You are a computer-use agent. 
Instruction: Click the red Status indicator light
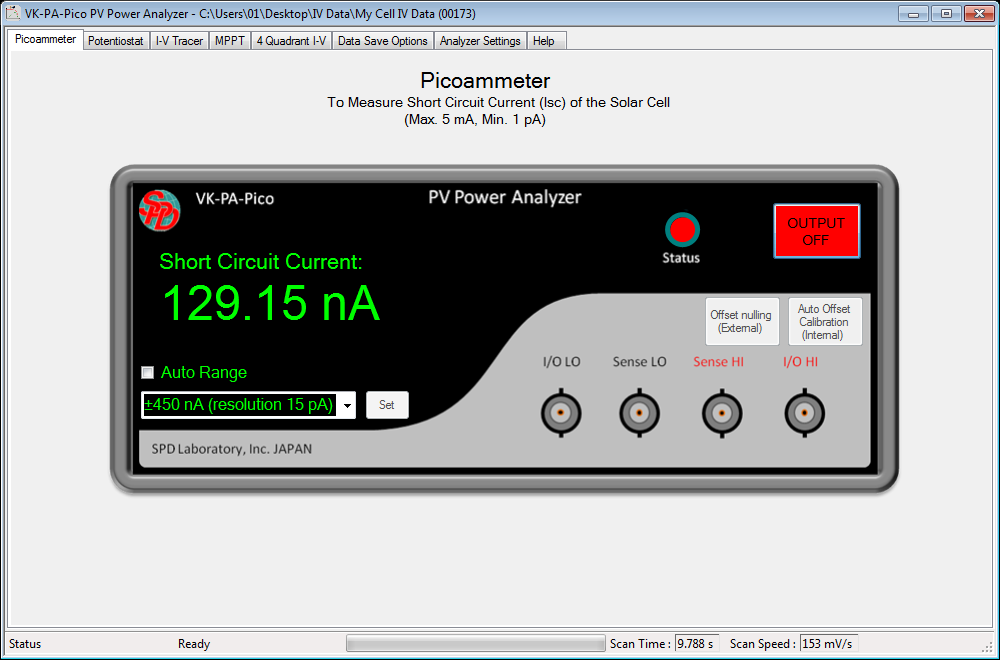click(682, 230)
